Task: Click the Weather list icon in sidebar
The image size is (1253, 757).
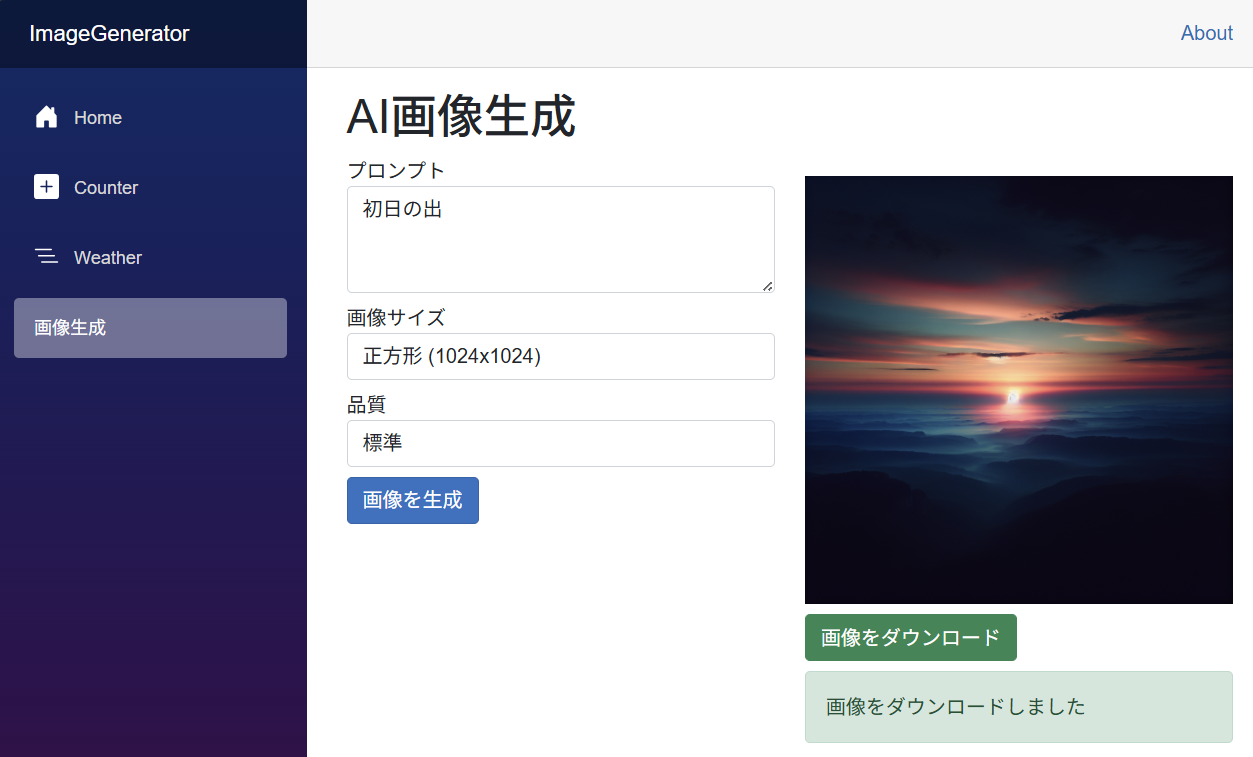Action: coord(46,257)
